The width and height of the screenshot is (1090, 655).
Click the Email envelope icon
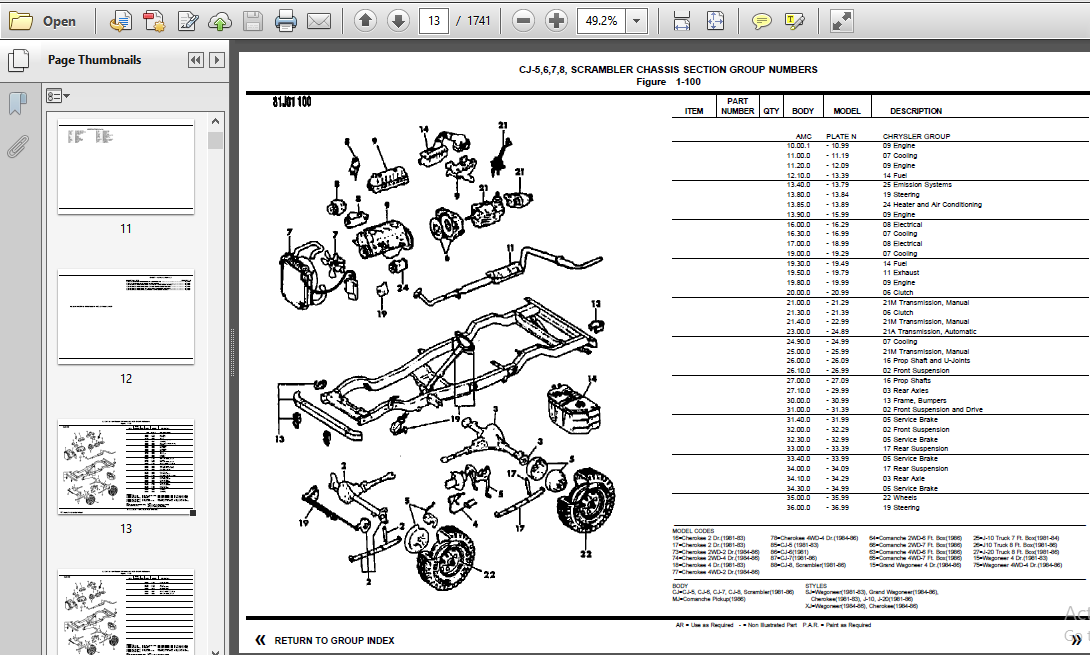319,21
